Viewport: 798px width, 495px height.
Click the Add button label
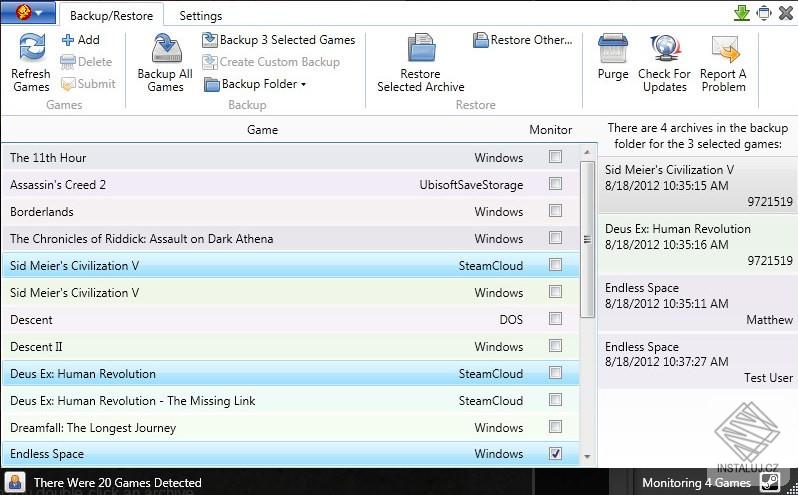click(89, 40)
